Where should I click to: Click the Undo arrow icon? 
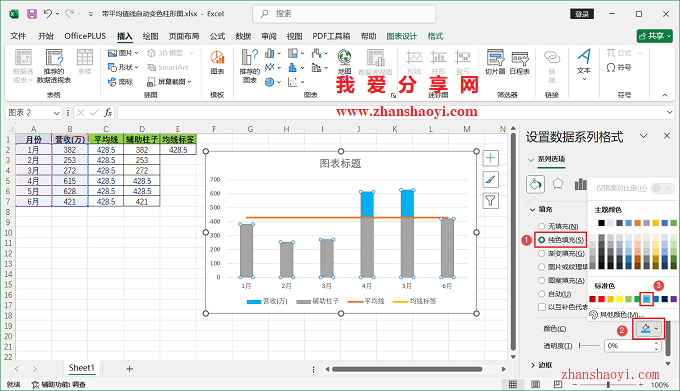48,14
